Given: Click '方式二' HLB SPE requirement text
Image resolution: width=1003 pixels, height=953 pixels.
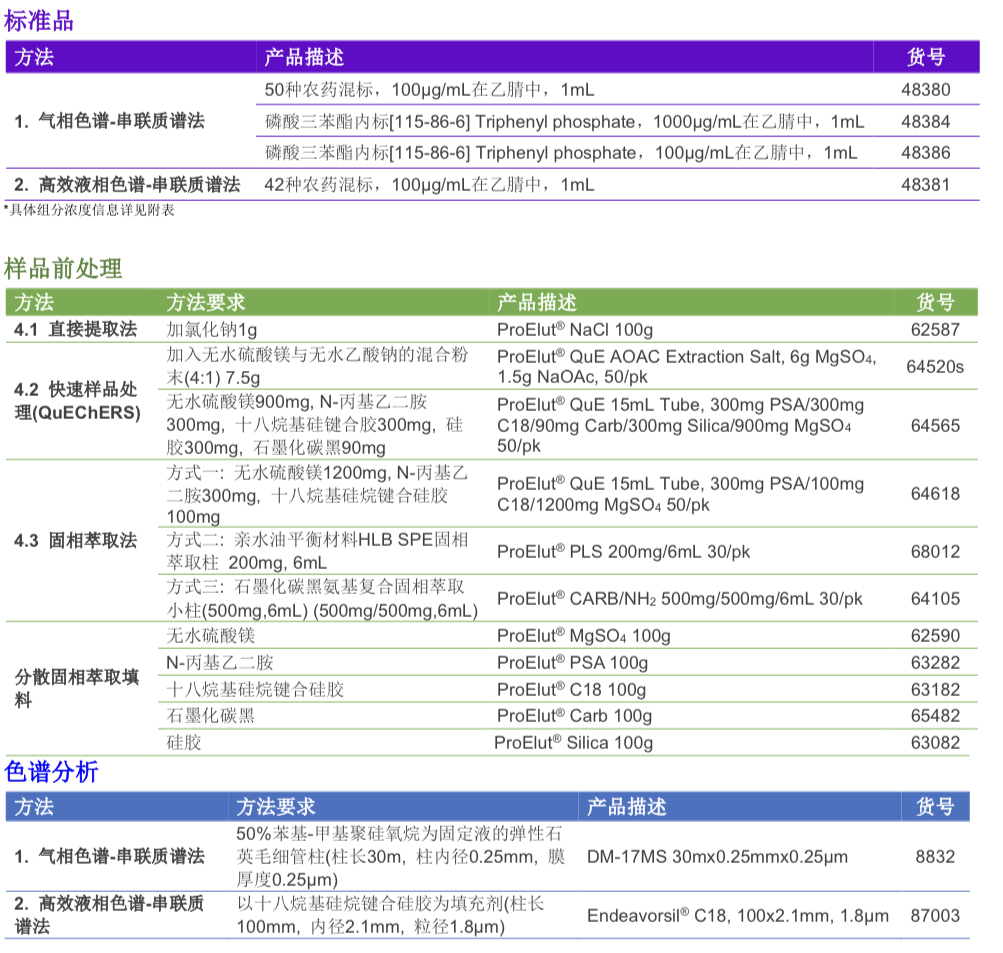Looking at the screenshot, I should [x=317, y=551].
